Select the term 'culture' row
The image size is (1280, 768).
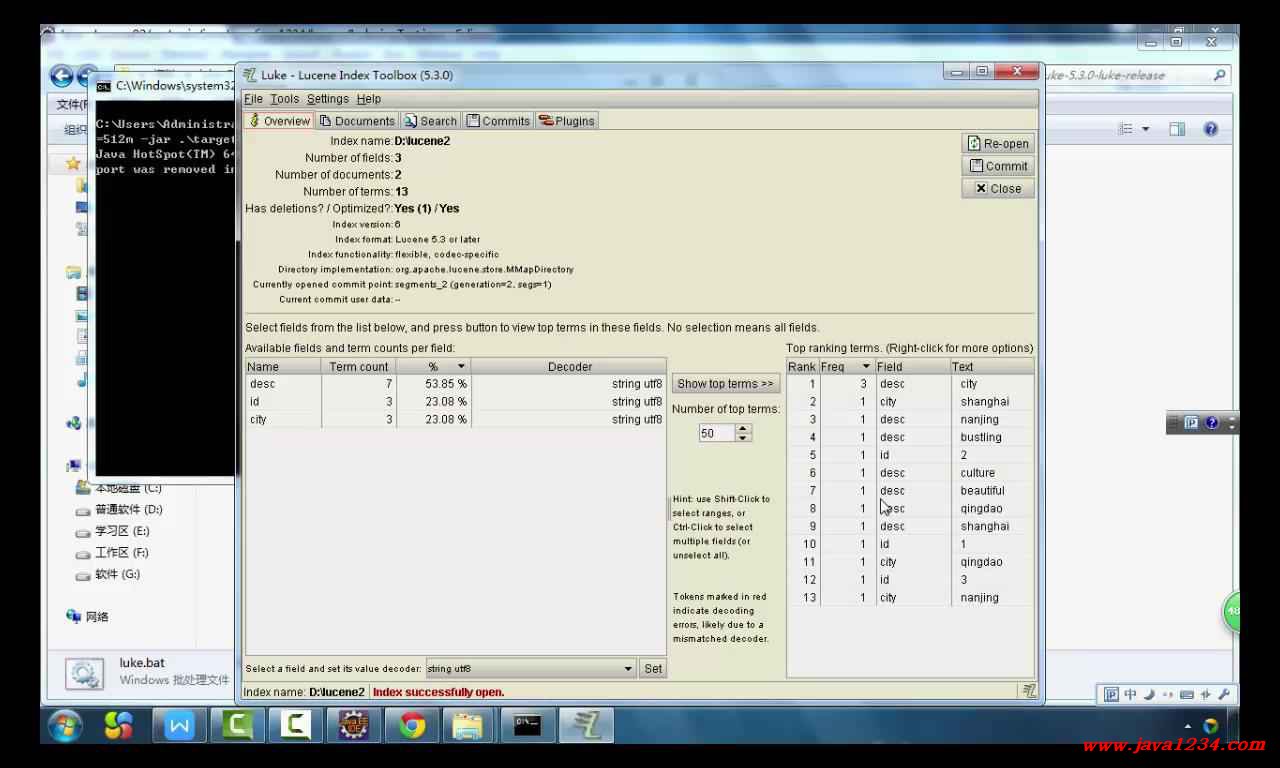(x=910, y=473)
